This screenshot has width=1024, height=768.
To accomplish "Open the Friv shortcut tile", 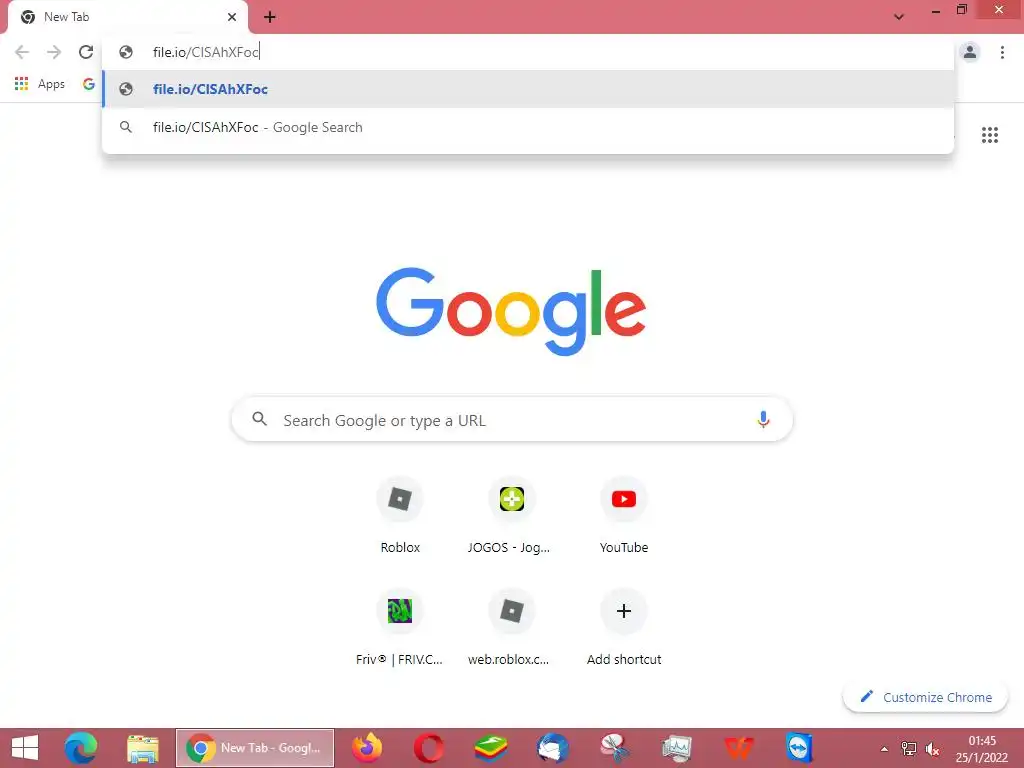I will (x=400, y=628).
